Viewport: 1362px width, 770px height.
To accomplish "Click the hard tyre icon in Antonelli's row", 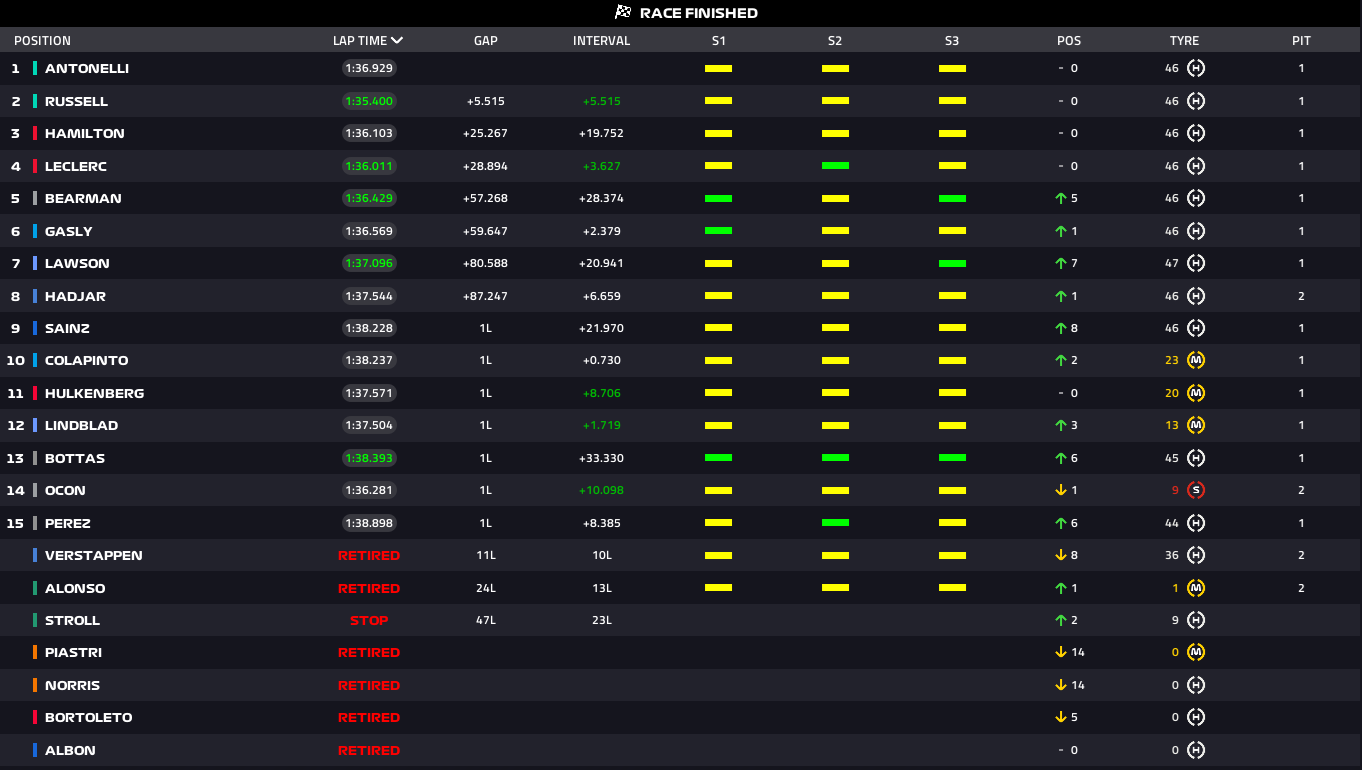I will (1195, 68).
